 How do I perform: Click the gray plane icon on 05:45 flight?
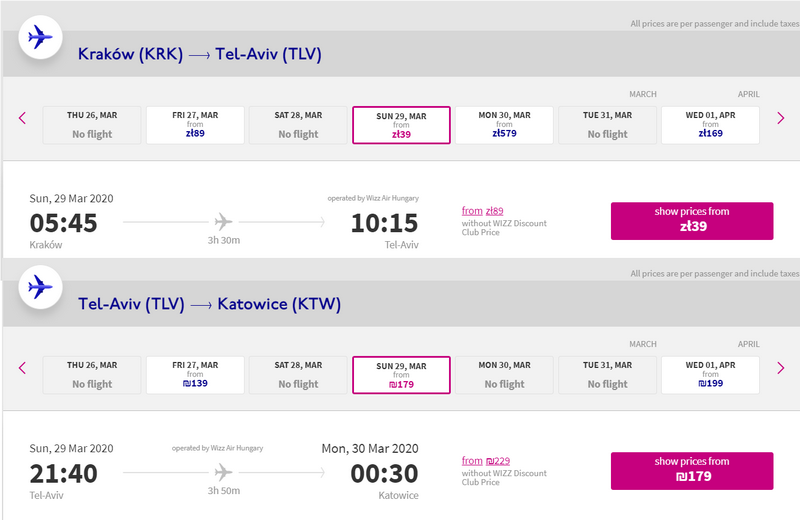223,222
